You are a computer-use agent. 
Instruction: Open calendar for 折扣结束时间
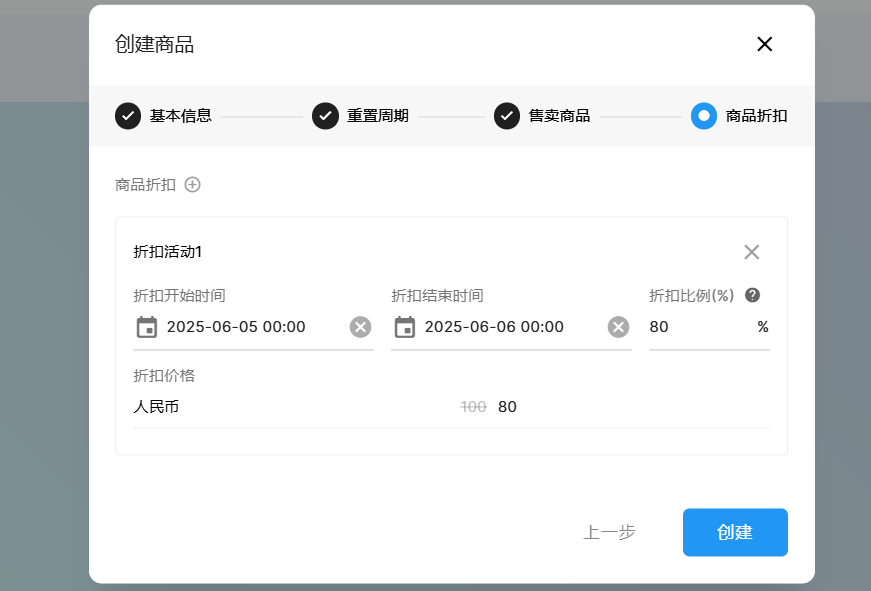point(405,327)
